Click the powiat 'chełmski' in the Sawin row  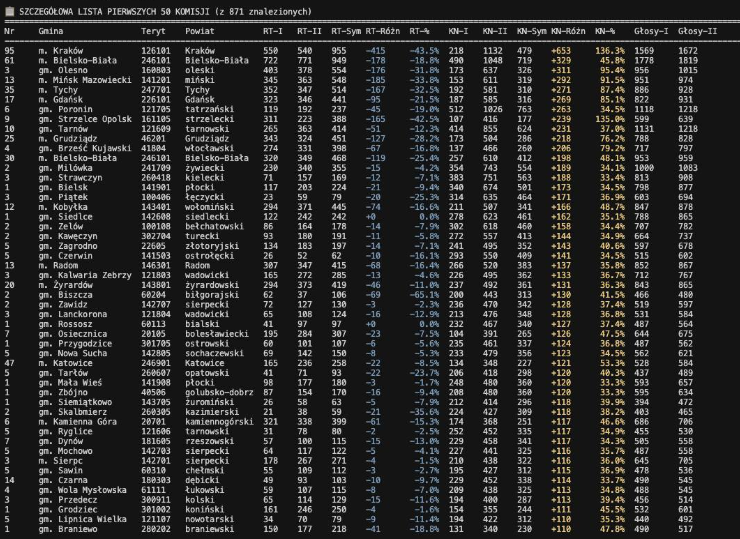204,471
